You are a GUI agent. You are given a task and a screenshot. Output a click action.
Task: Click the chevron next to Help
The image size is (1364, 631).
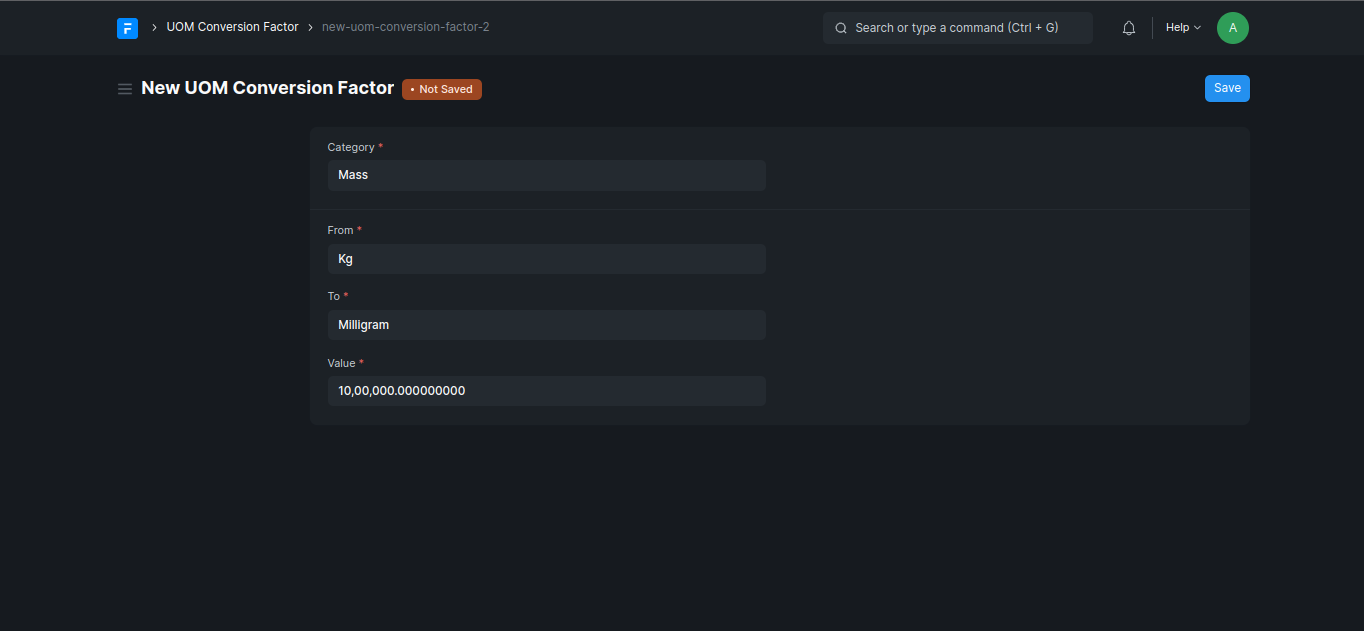(x=1198, y=28)
